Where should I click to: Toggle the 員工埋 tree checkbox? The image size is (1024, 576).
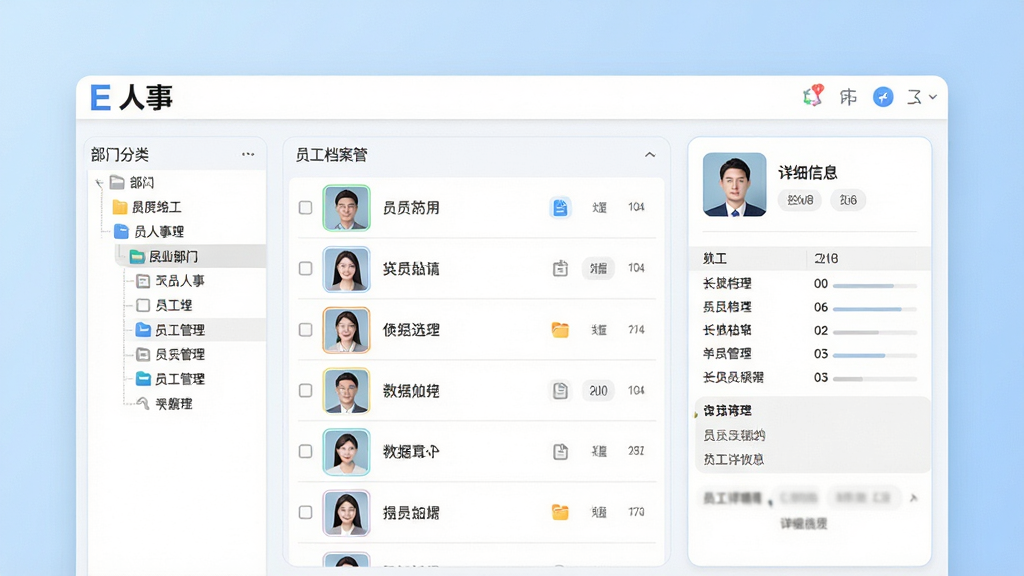[x=143, y=305]
